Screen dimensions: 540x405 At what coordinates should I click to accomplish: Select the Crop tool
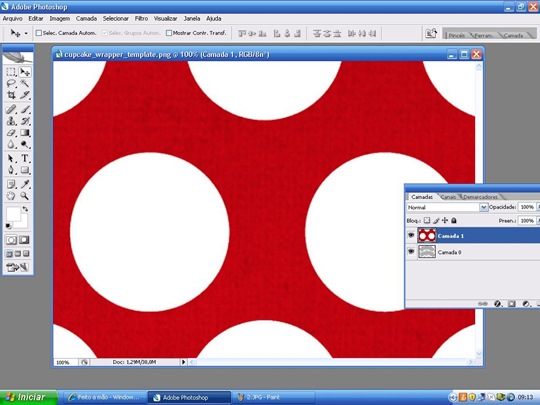tap(11, 95)
